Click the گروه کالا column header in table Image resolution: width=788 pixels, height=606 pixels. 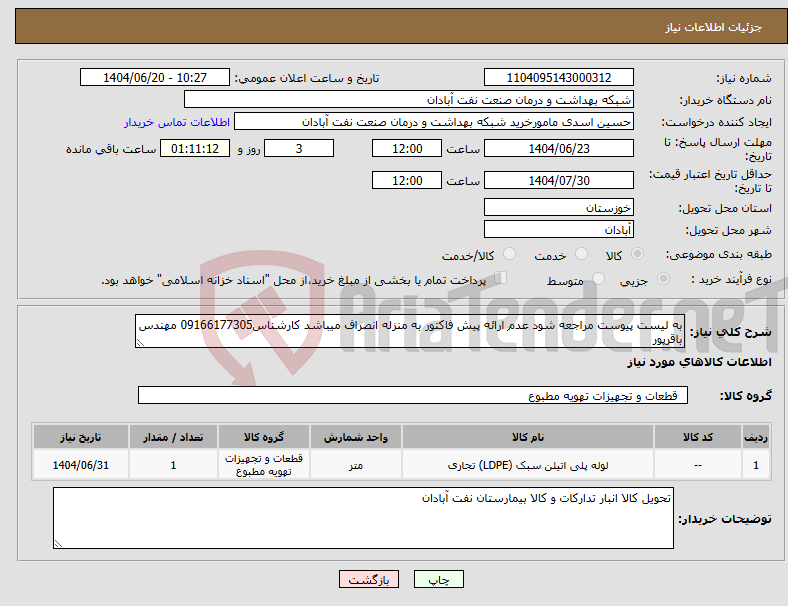coord(263,437)
